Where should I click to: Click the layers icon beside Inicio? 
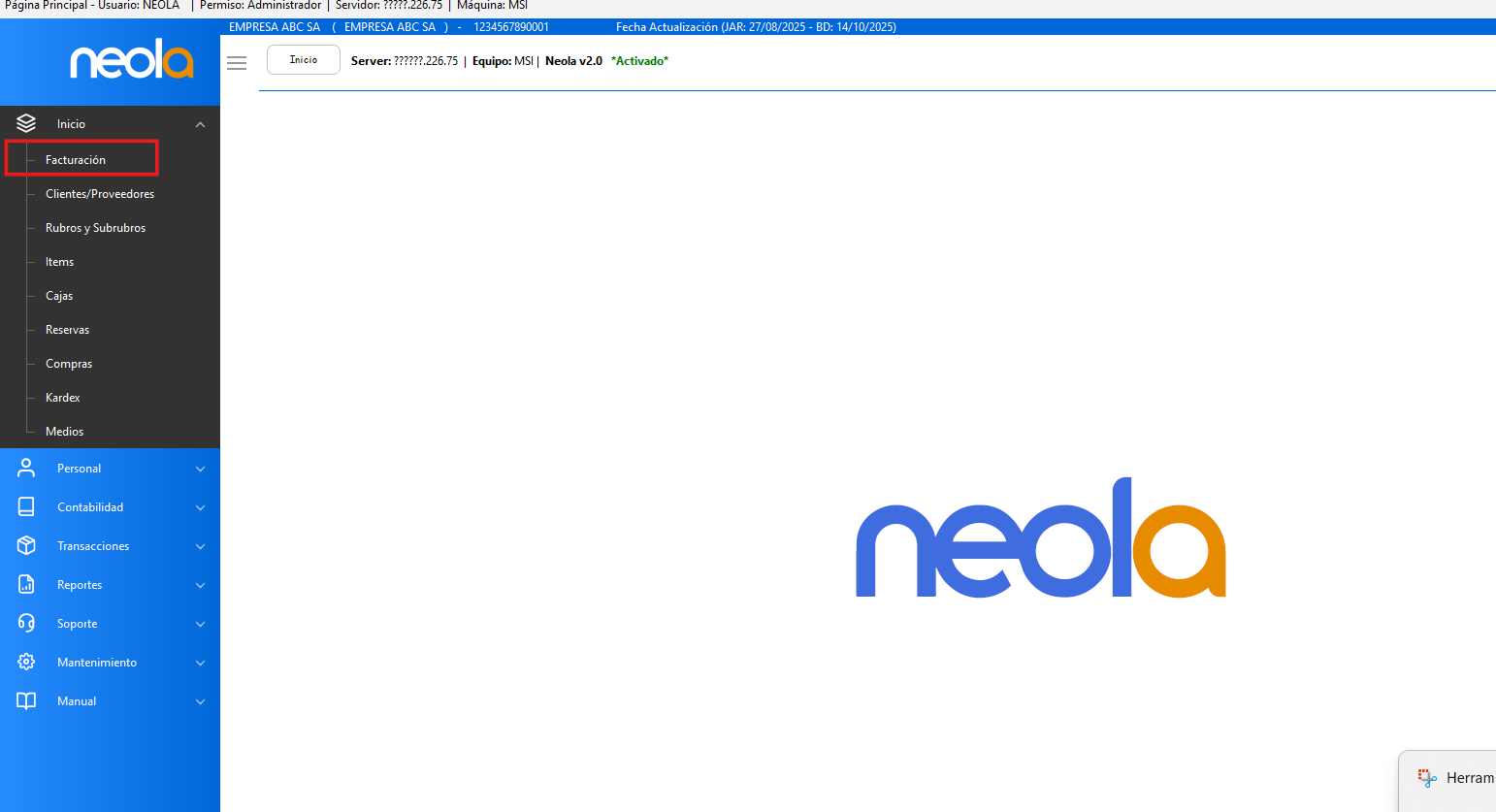coord(26,123)
